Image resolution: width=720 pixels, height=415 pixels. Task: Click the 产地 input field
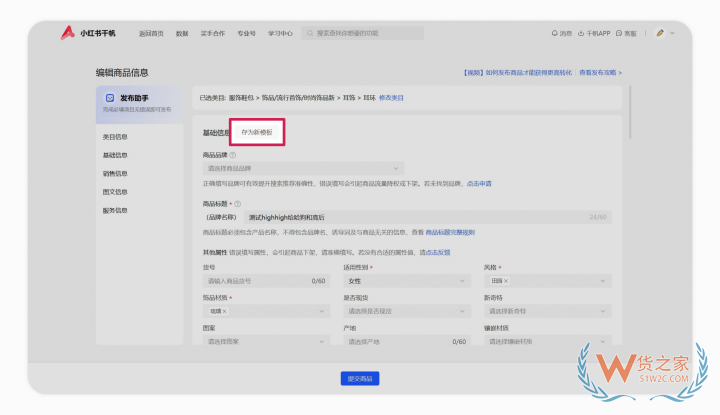coord(407,342)
